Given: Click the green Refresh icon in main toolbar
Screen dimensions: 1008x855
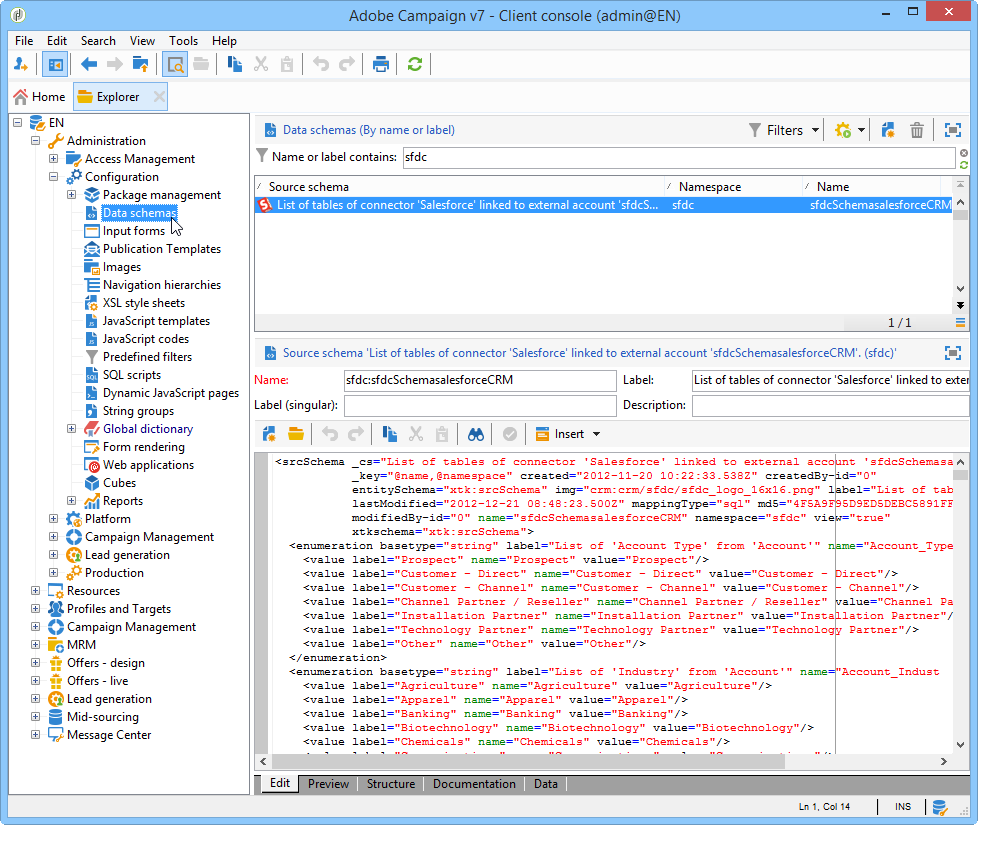Looking at the screenshot, I should point(414,65).
